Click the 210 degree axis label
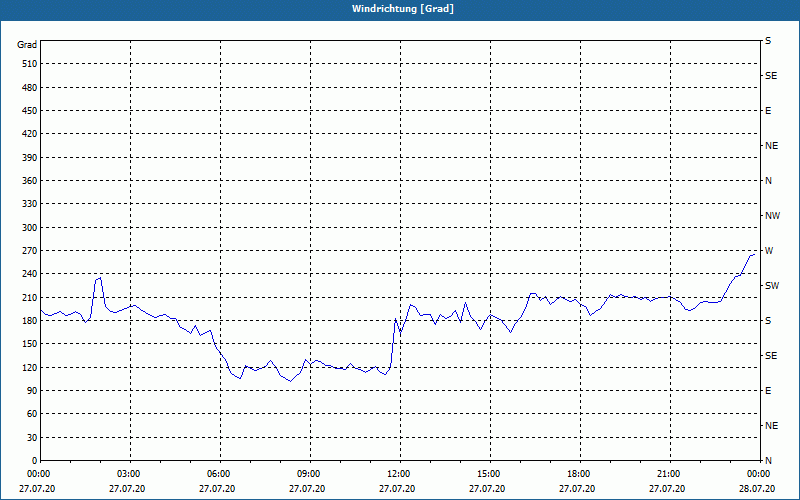This screenshot has width=800, height=500. pyautogui.click(x=30, y=297)
